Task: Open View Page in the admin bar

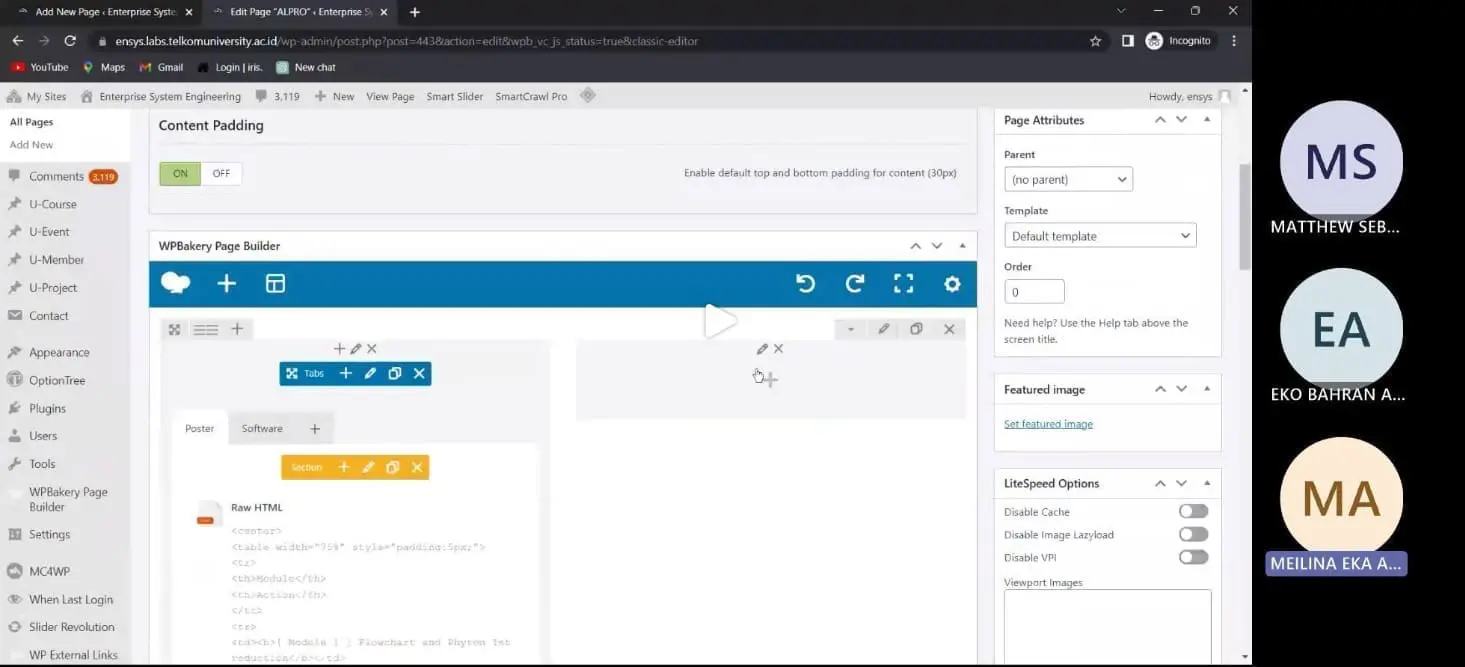Action: [390, 96]
